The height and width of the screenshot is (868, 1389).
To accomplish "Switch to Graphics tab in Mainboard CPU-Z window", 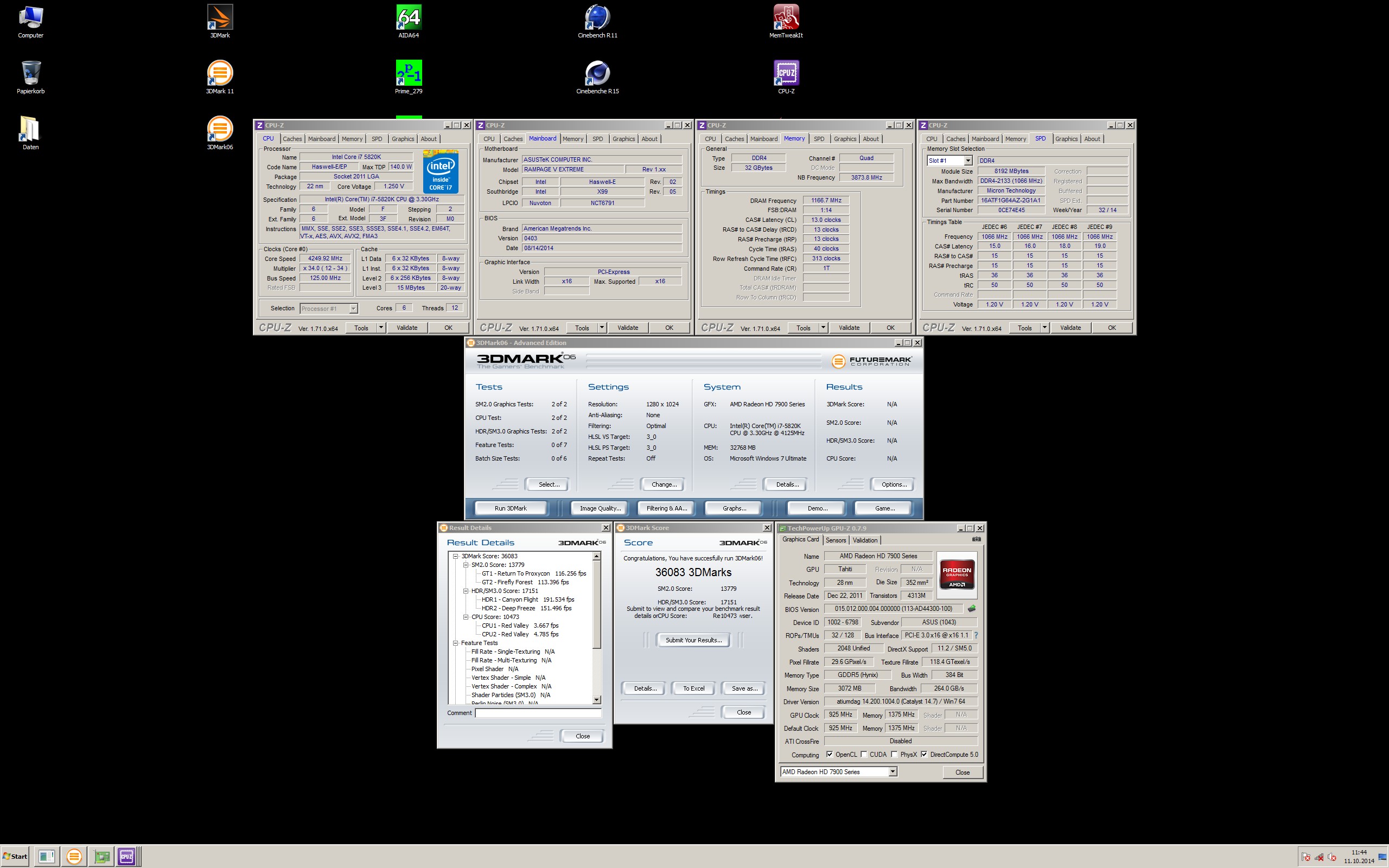I will 623,139.
